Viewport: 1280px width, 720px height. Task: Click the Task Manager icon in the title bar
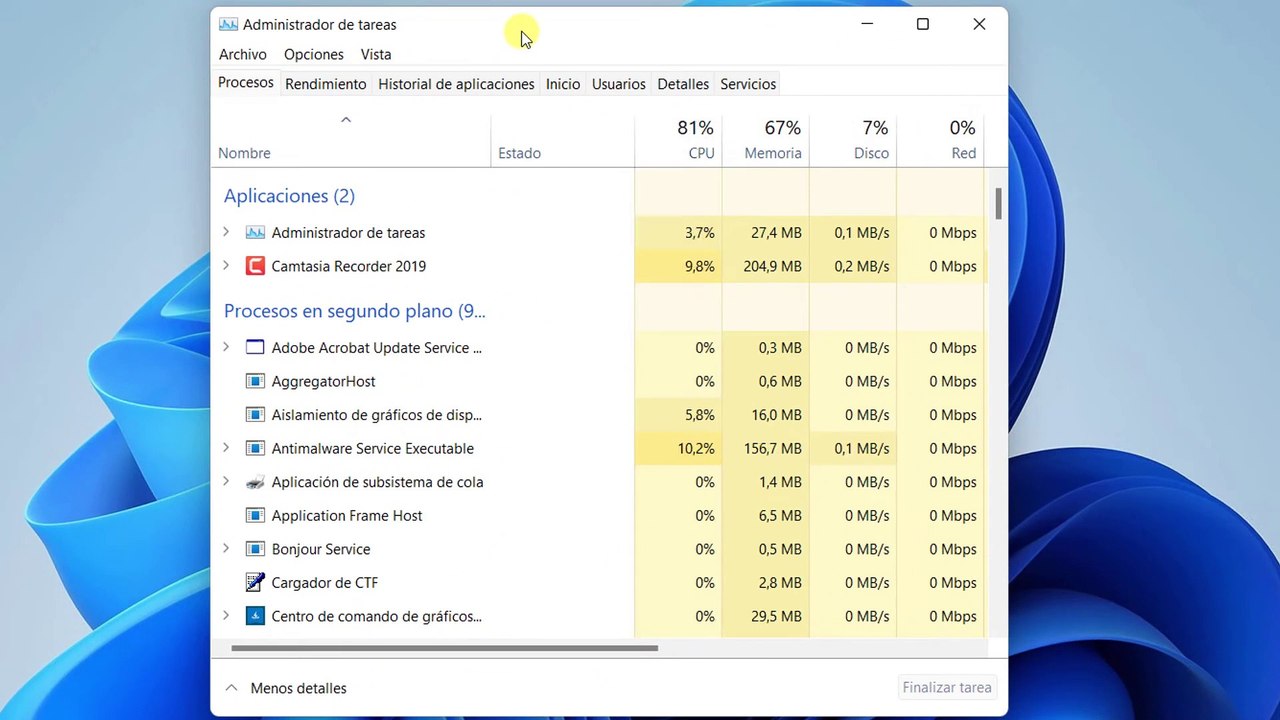pos(228,24)
